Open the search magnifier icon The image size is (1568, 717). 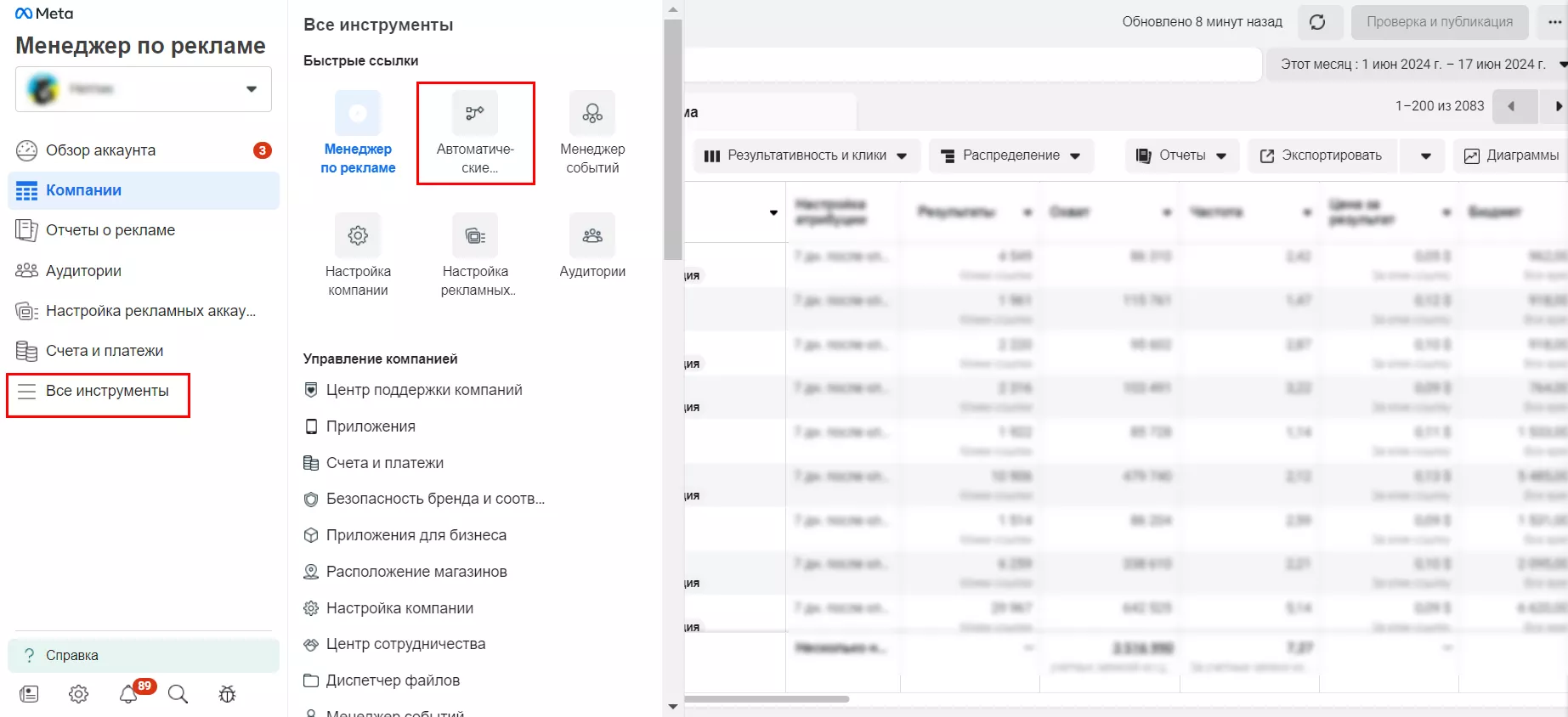(178, 694)
